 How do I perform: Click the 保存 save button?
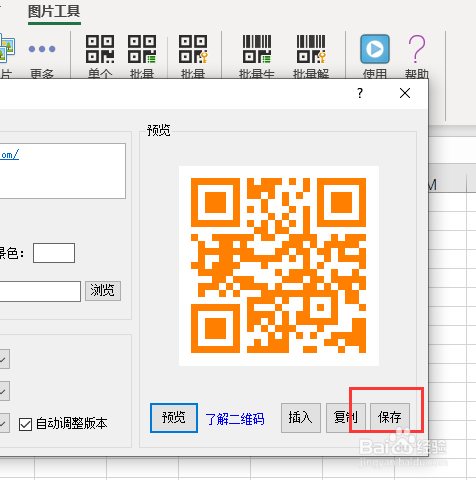click(390, 418)
